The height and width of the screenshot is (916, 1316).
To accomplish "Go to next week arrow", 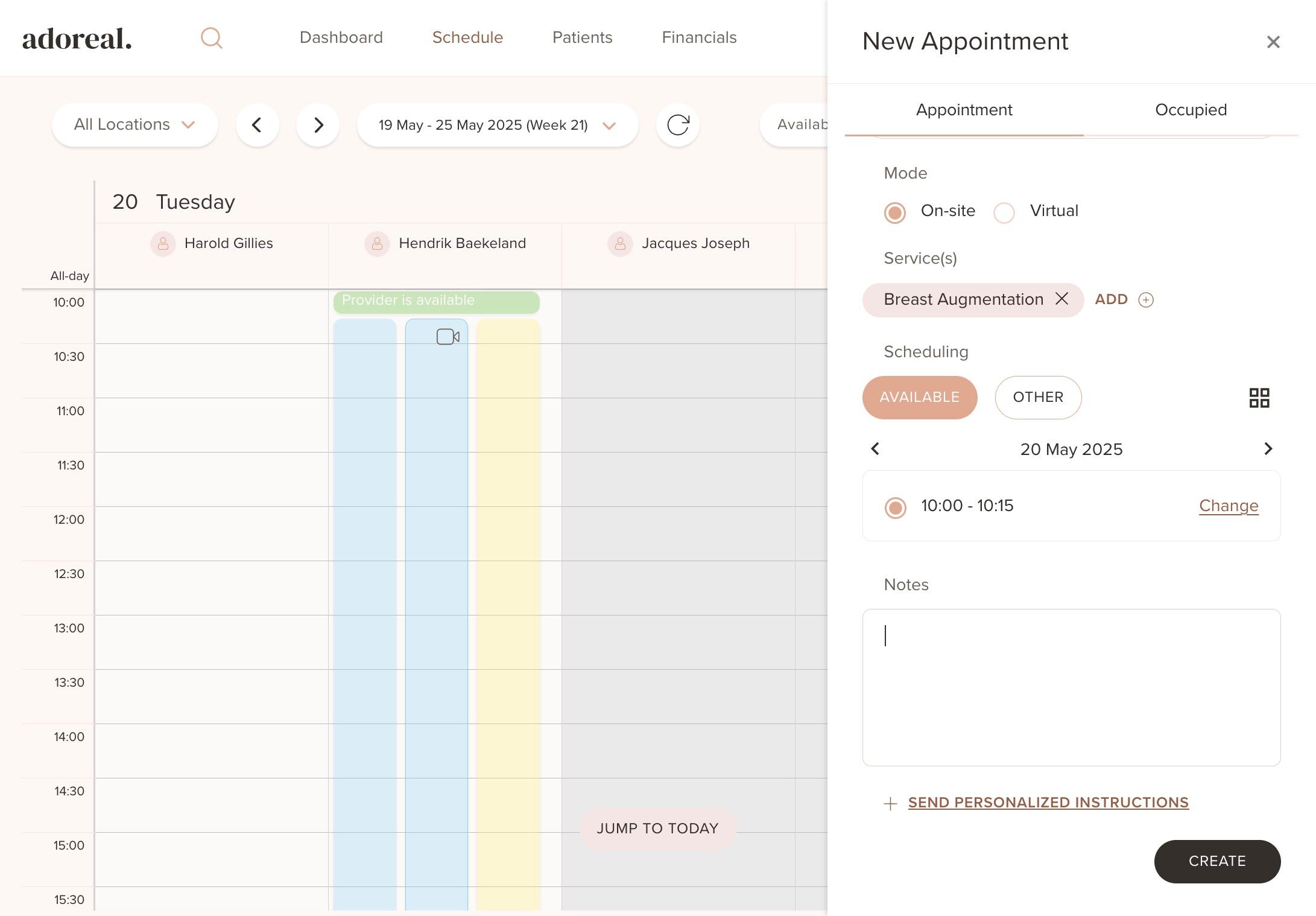I will (x=318, y=125).
